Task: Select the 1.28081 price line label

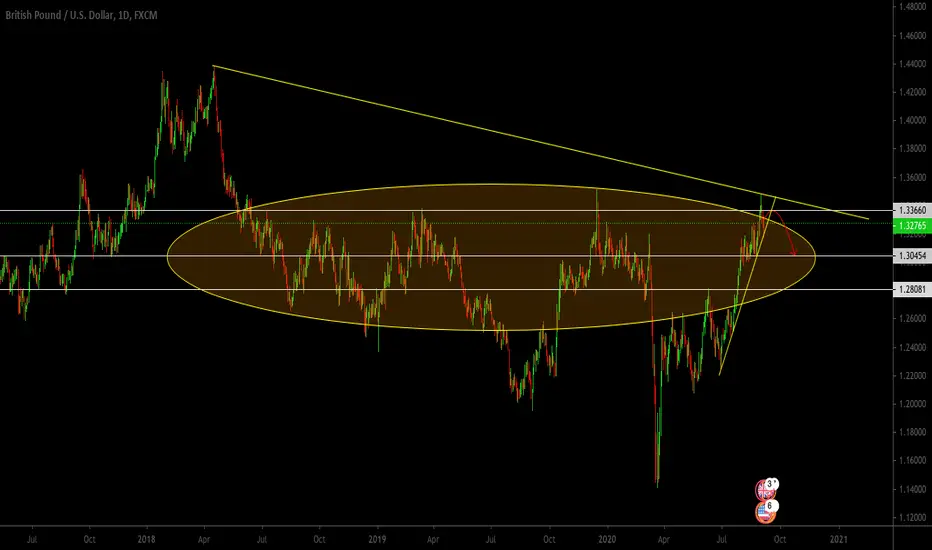Action: pos(912,290)
